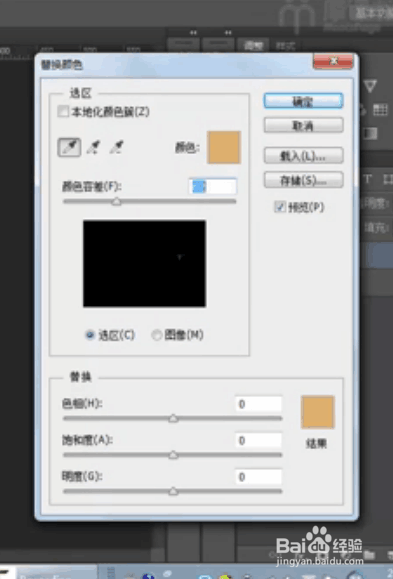Click the 色相(H) hue slider handle
The image size is (393, 579).
(x=173, y=418)
